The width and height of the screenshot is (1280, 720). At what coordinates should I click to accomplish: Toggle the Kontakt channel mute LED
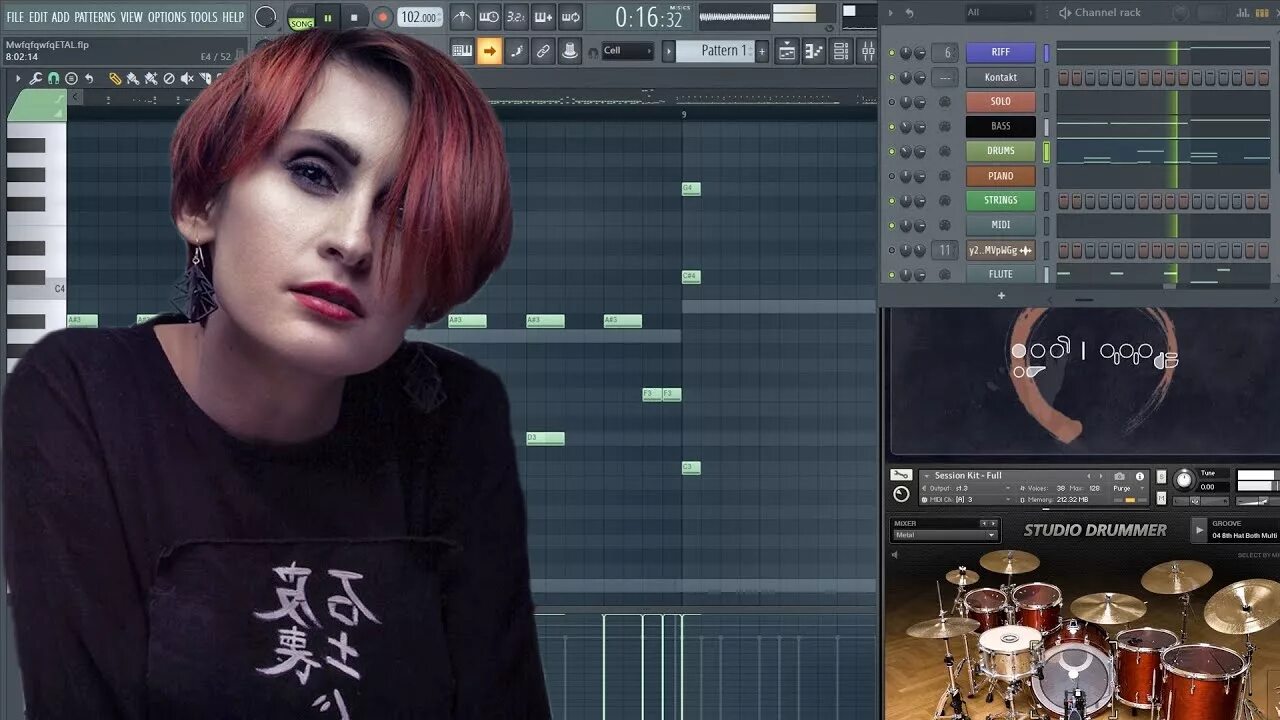tap(892, 77)
